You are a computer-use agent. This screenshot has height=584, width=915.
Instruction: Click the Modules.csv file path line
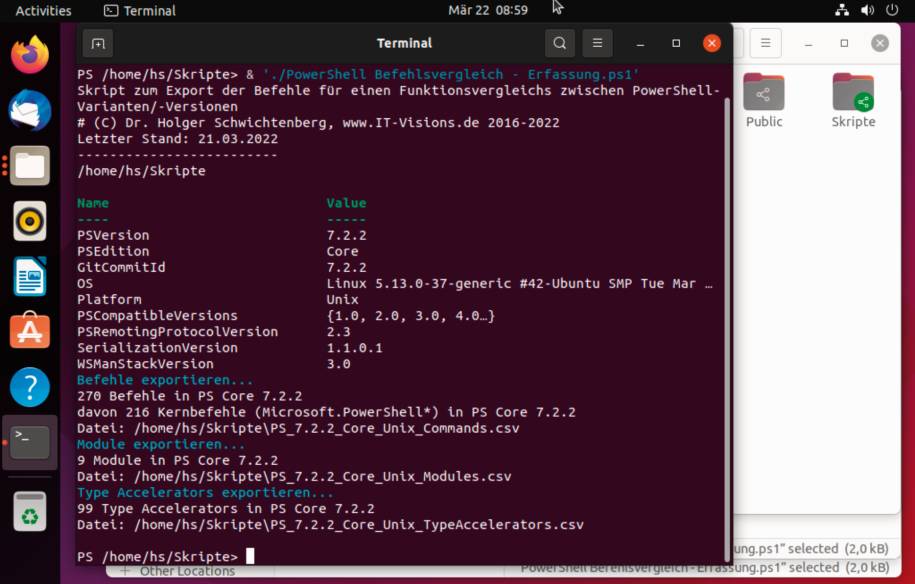(294, 477)
